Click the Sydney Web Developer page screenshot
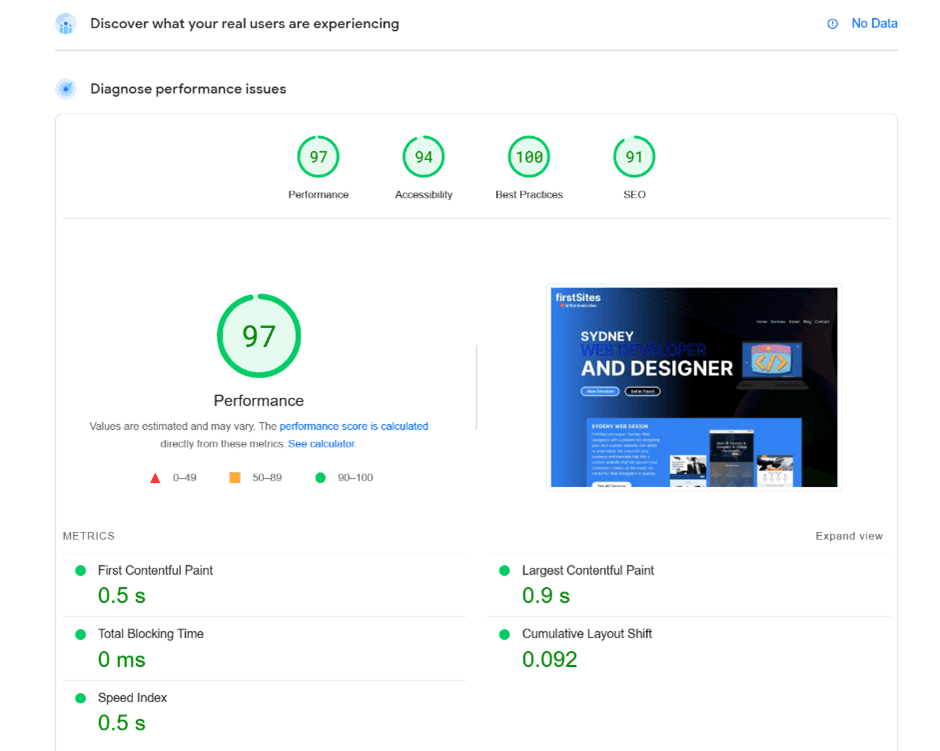Screen dimensions: 940x751 pos(694,387)
